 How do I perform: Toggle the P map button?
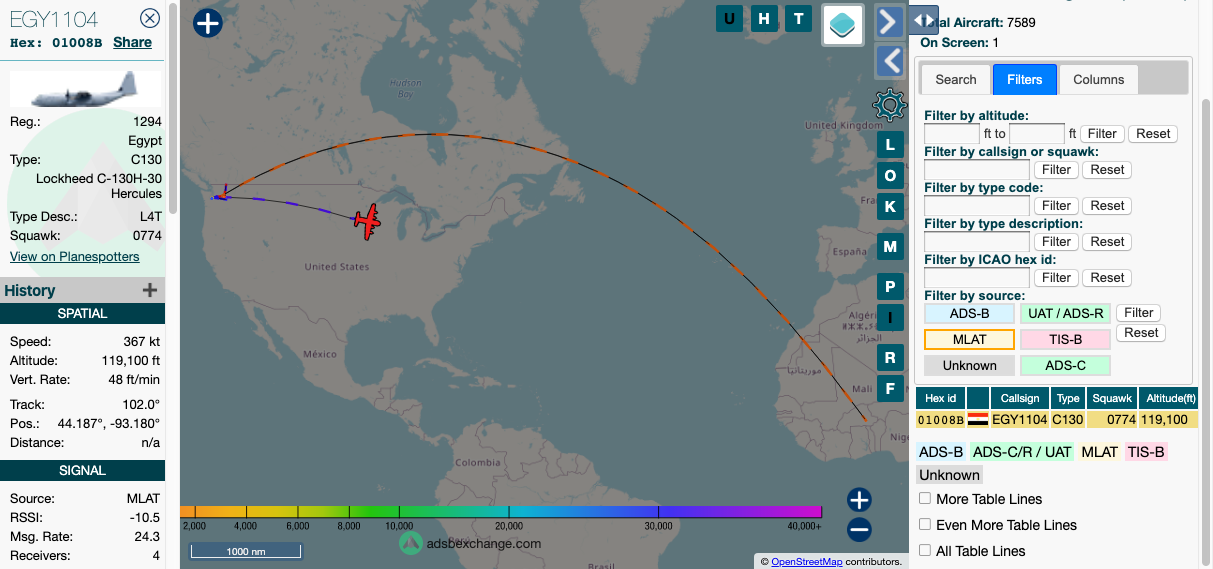point(890,287)
